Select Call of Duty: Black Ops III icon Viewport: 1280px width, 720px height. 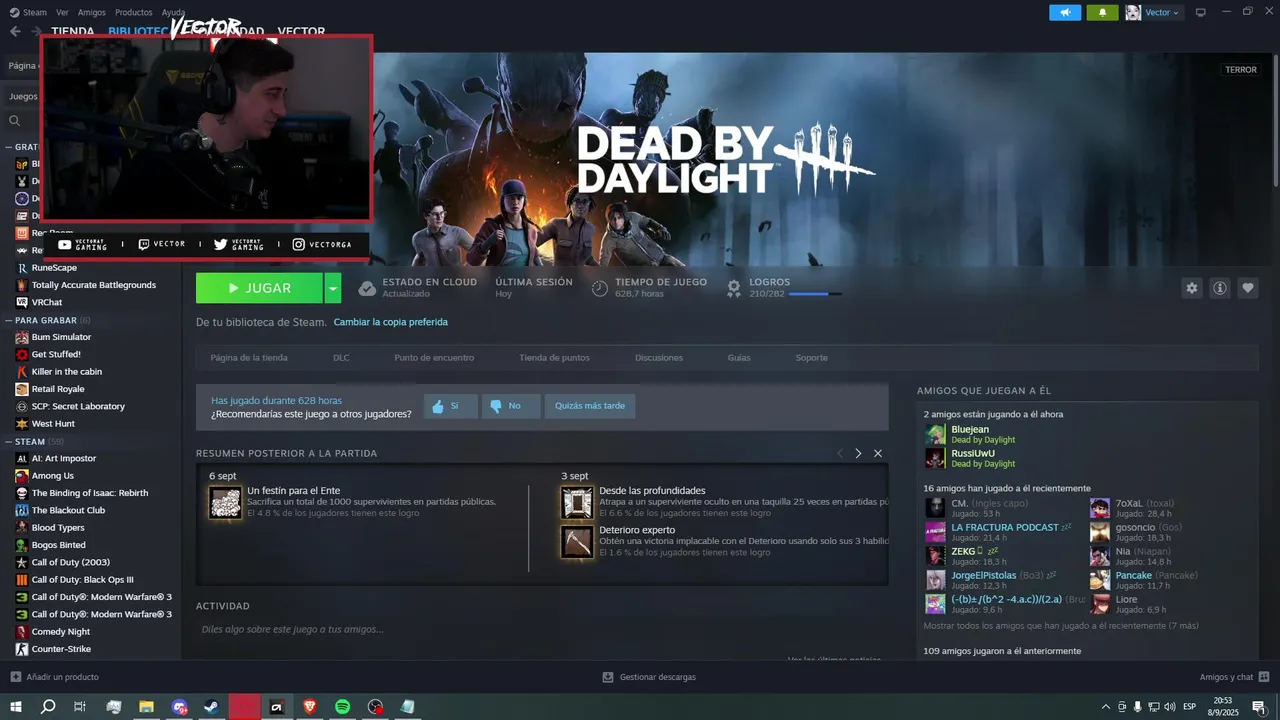[22, 580]
